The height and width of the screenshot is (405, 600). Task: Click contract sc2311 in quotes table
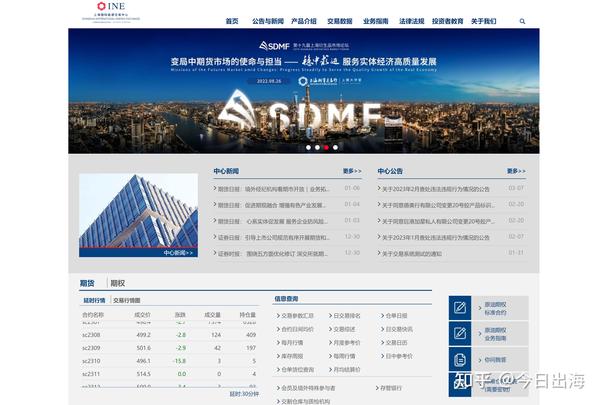coord(91,374)
